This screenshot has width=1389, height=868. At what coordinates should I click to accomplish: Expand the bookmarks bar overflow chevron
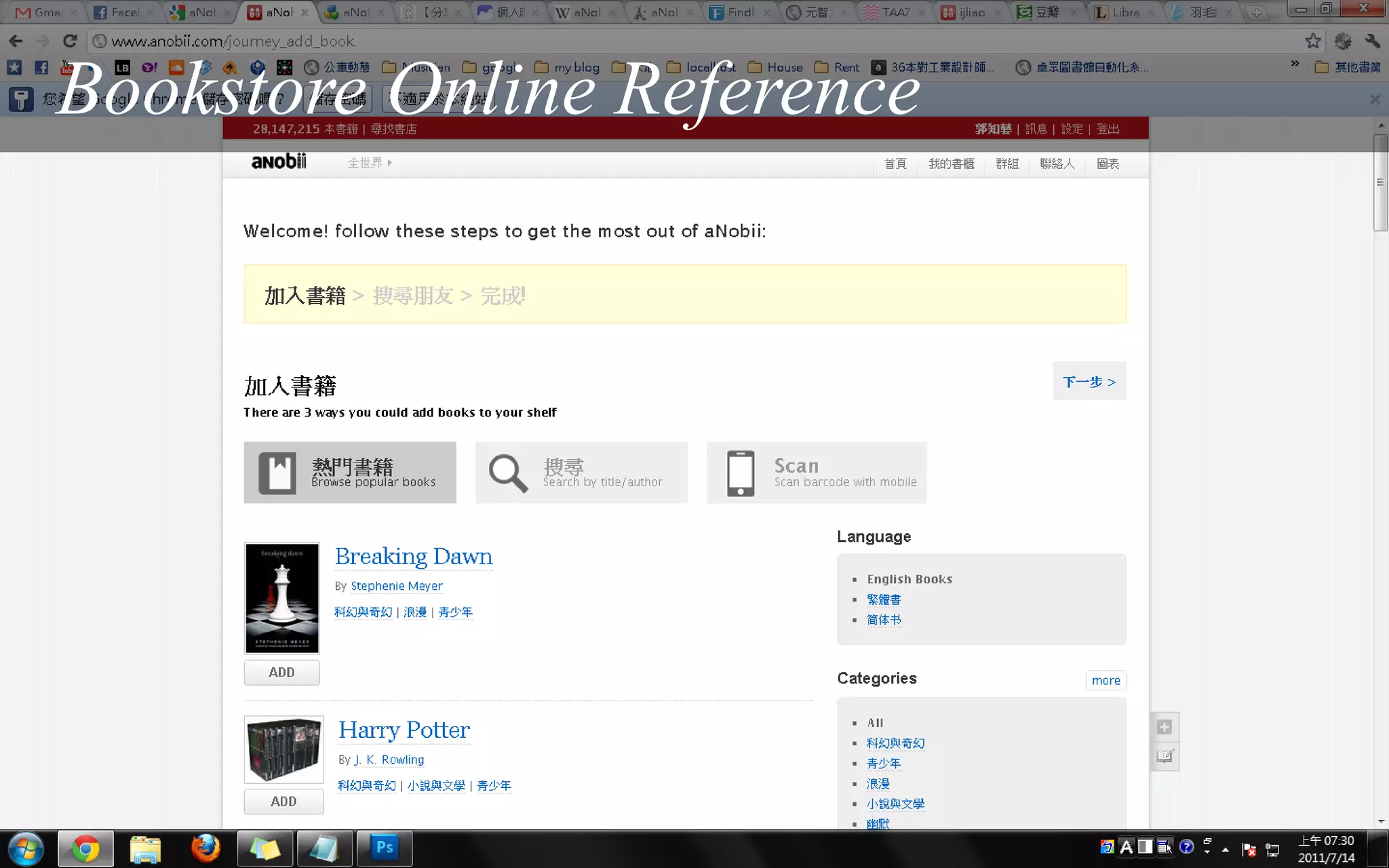(1295, 64)
